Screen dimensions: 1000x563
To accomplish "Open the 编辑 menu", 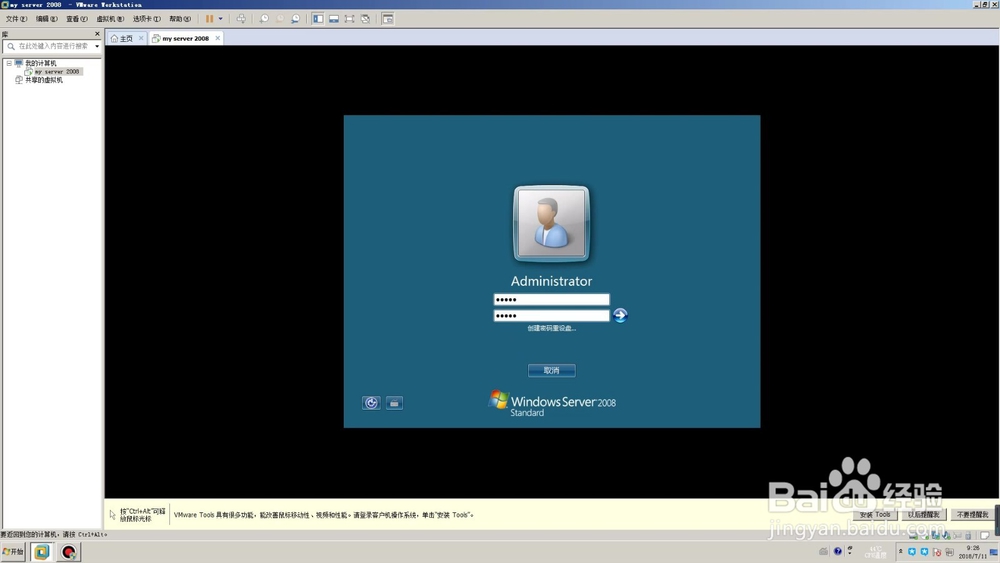I will (47, 18).
